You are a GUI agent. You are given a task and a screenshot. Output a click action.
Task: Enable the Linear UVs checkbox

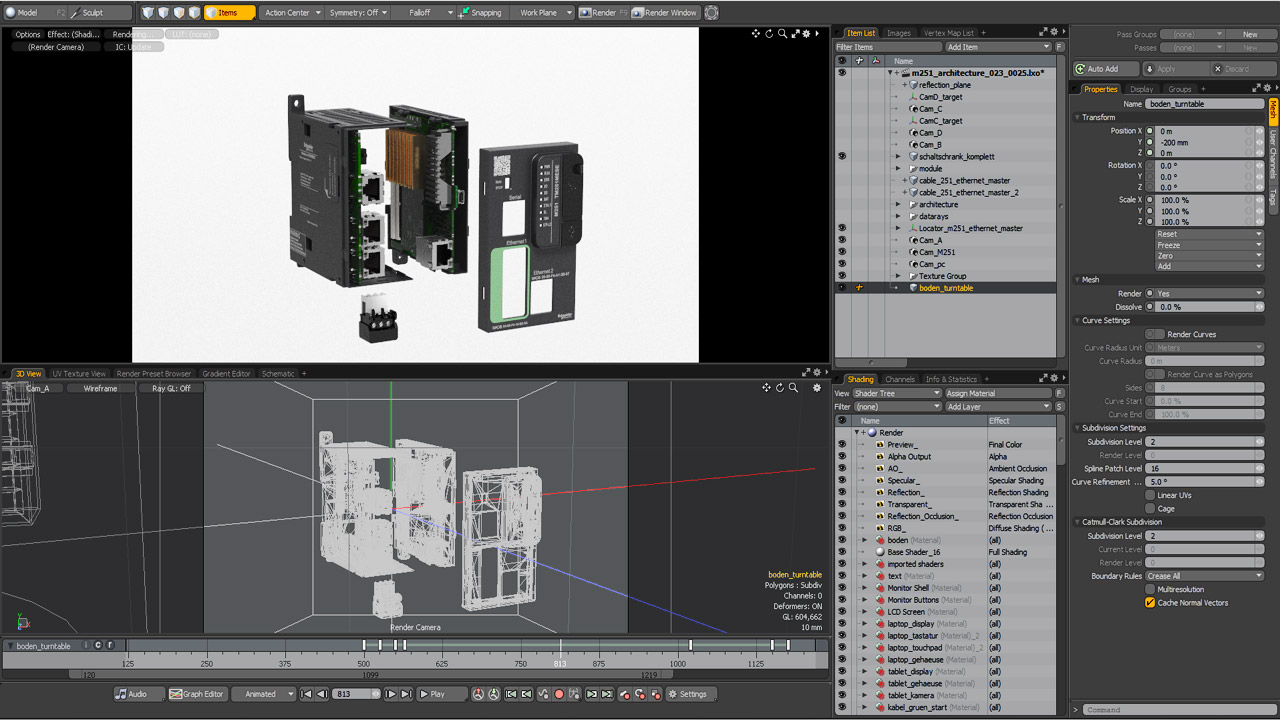(x=1150, y=495)
